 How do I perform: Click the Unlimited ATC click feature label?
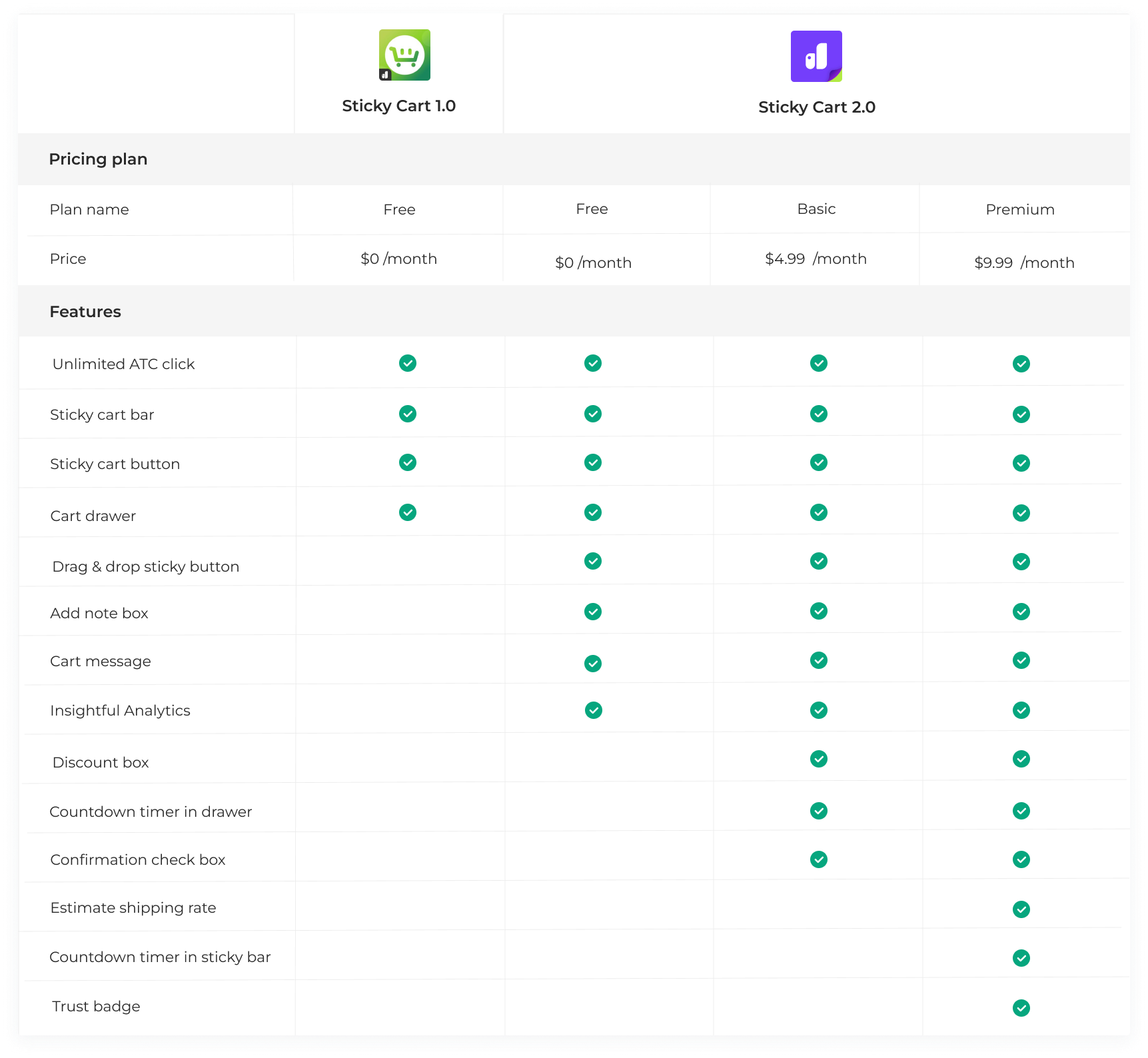tap(123, 364)
